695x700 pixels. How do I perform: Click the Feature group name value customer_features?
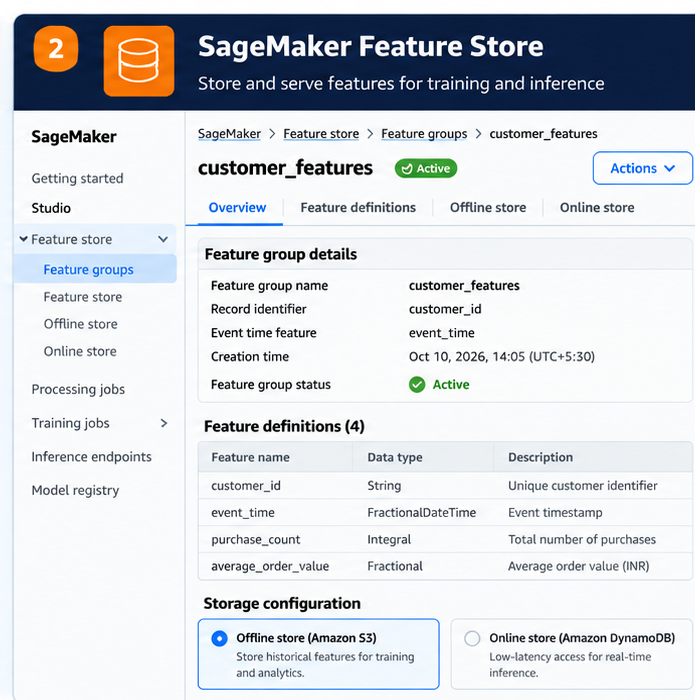click(464, 286)
